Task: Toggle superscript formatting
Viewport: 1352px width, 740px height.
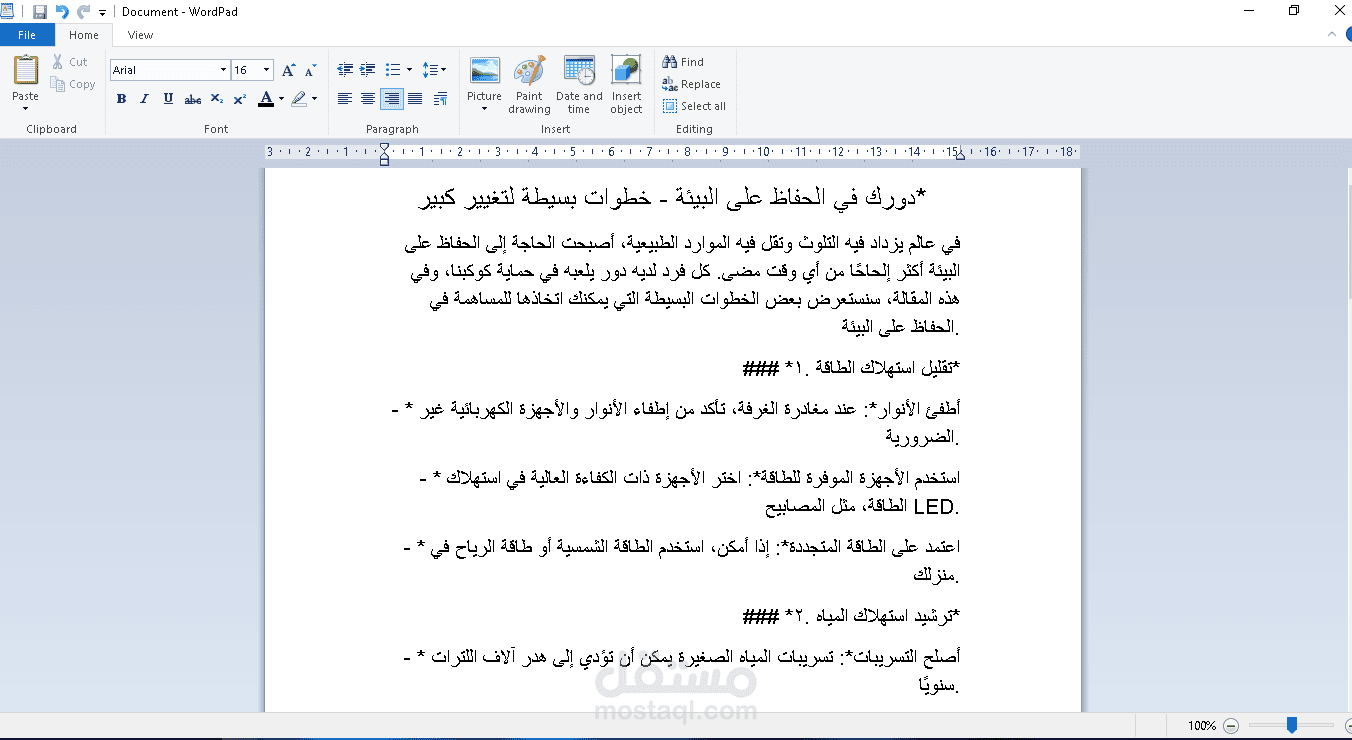Action: pyautogui.click(x=240, y=99)
